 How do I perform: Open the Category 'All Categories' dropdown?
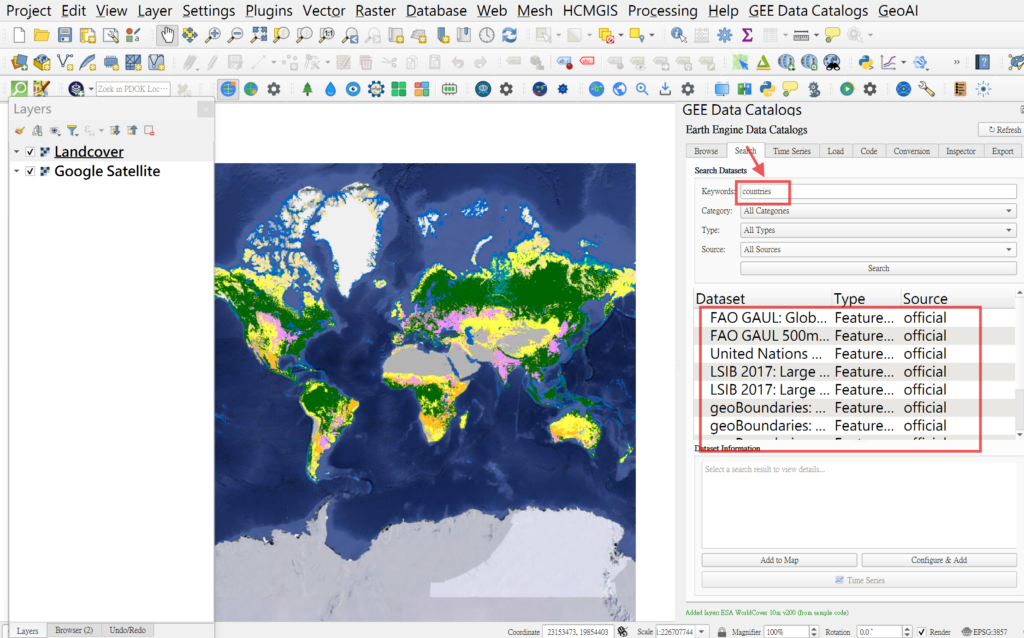878,211
